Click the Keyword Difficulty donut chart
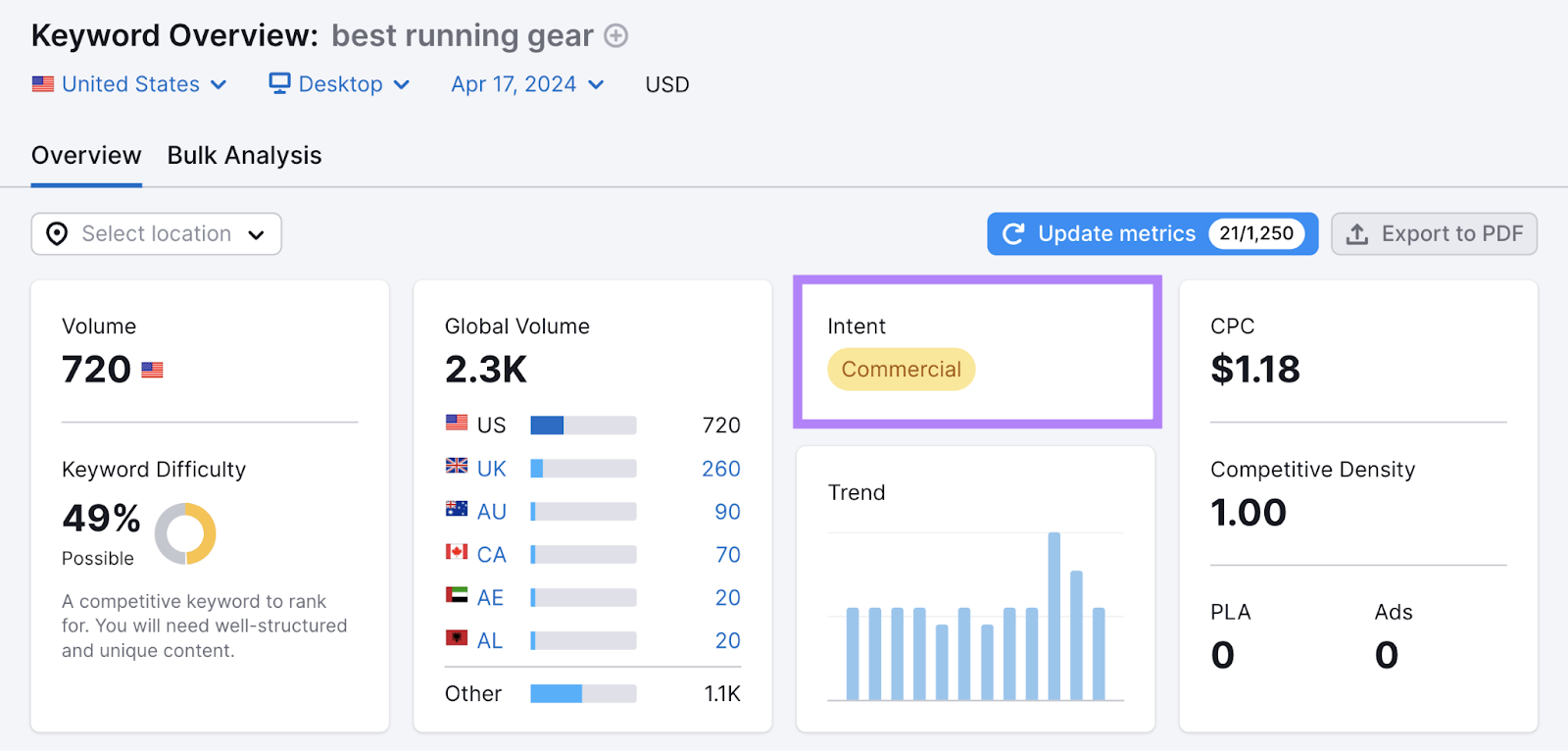 (185, 533)
